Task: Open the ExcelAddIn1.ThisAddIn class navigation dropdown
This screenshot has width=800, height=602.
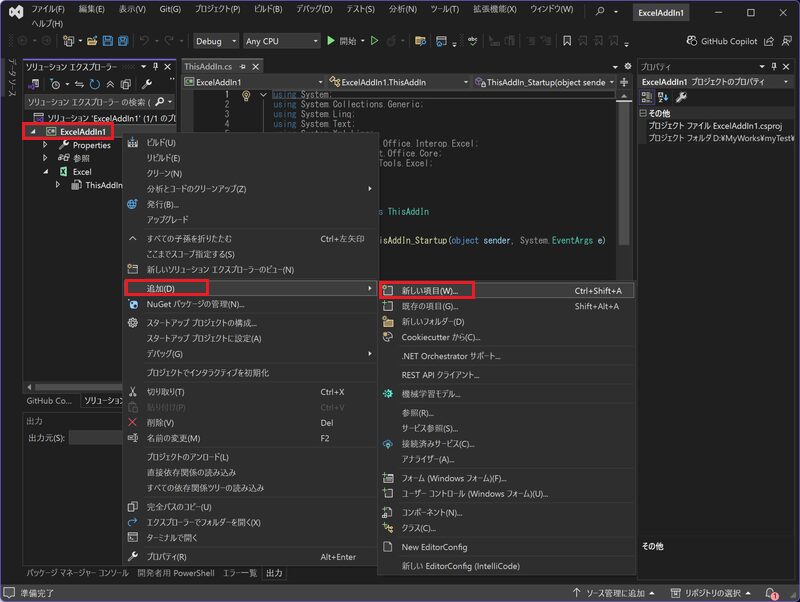Action: pyautogui.click(x=396, y=82)
